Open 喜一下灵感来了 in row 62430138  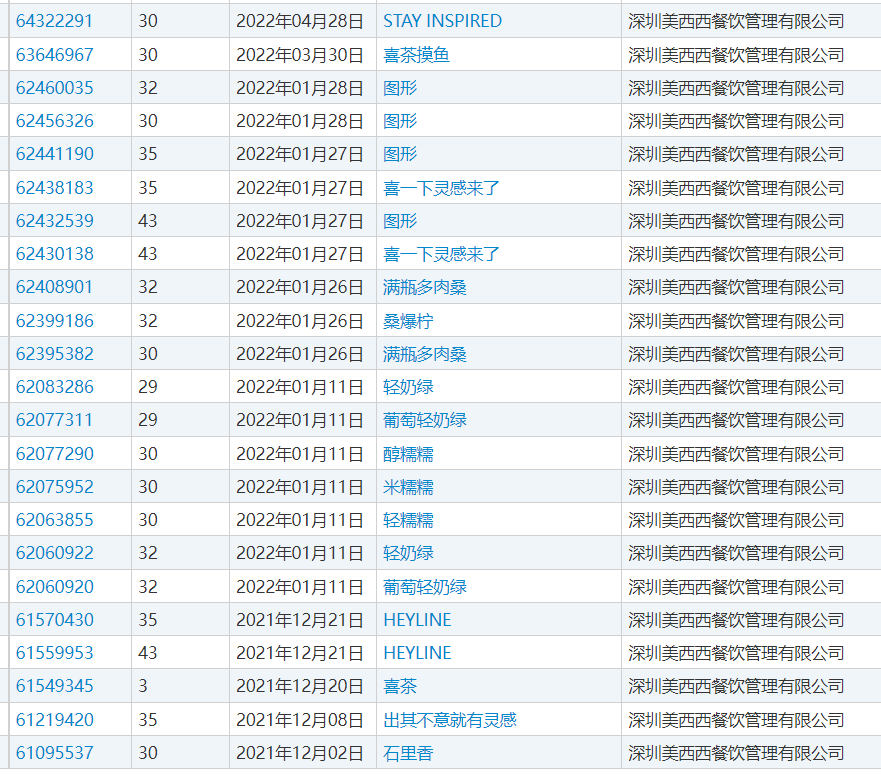tap(441, 254)
